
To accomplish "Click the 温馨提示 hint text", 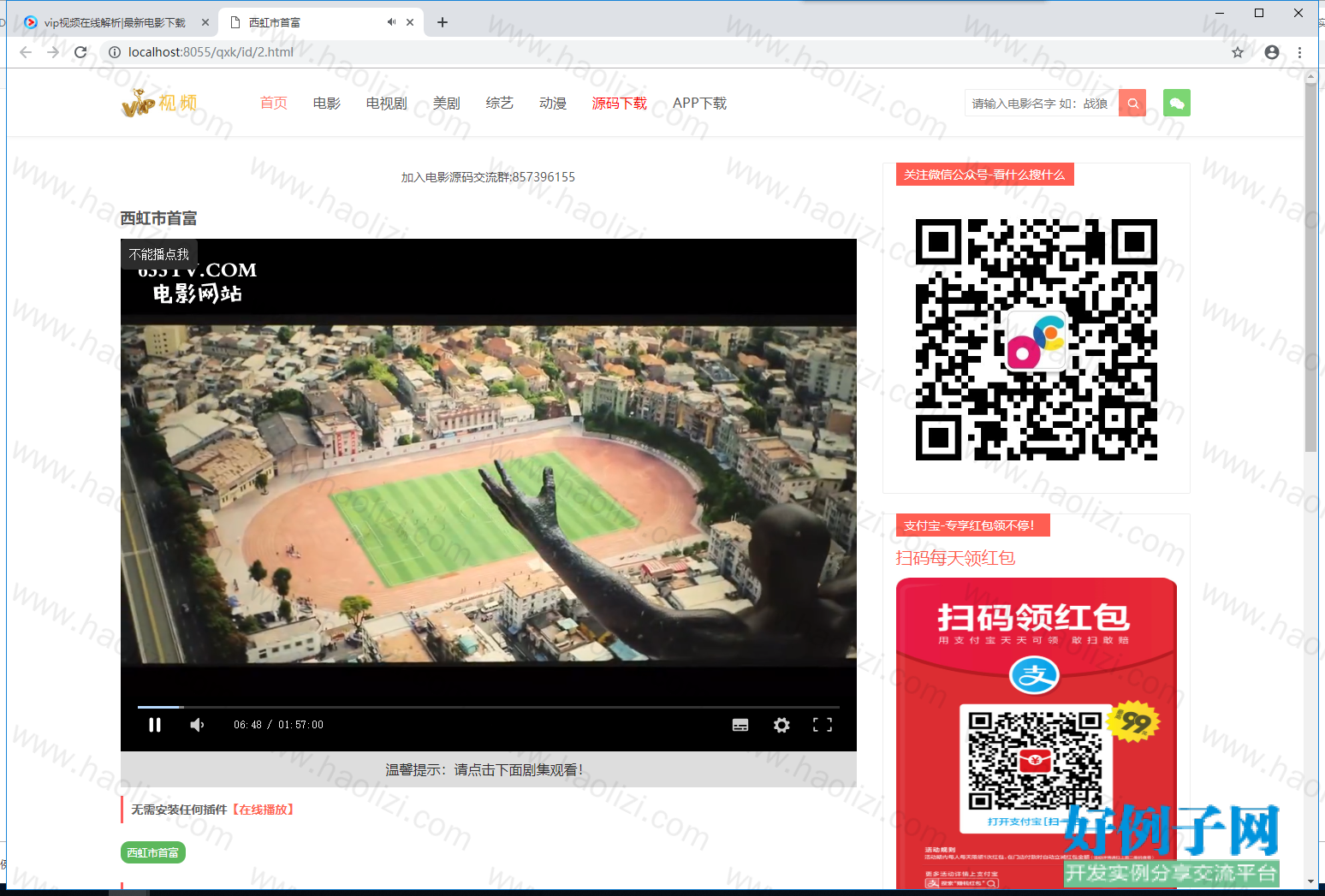I will (x=484, y=769).
